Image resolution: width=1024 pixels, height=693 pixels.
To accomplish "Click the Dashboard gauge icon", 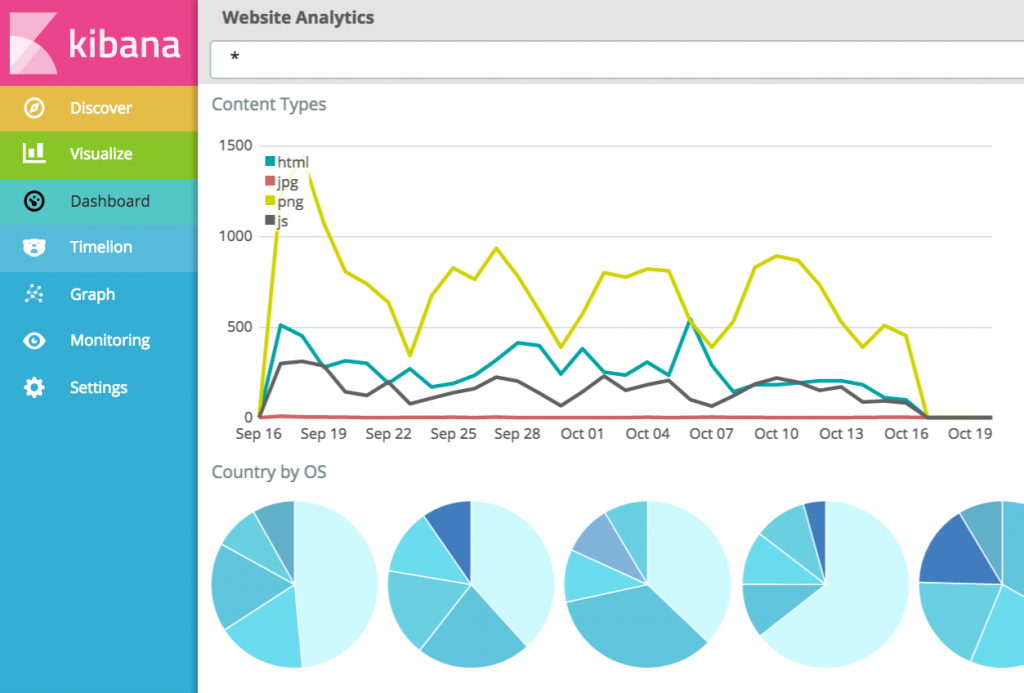I will (x=34, y=201).
